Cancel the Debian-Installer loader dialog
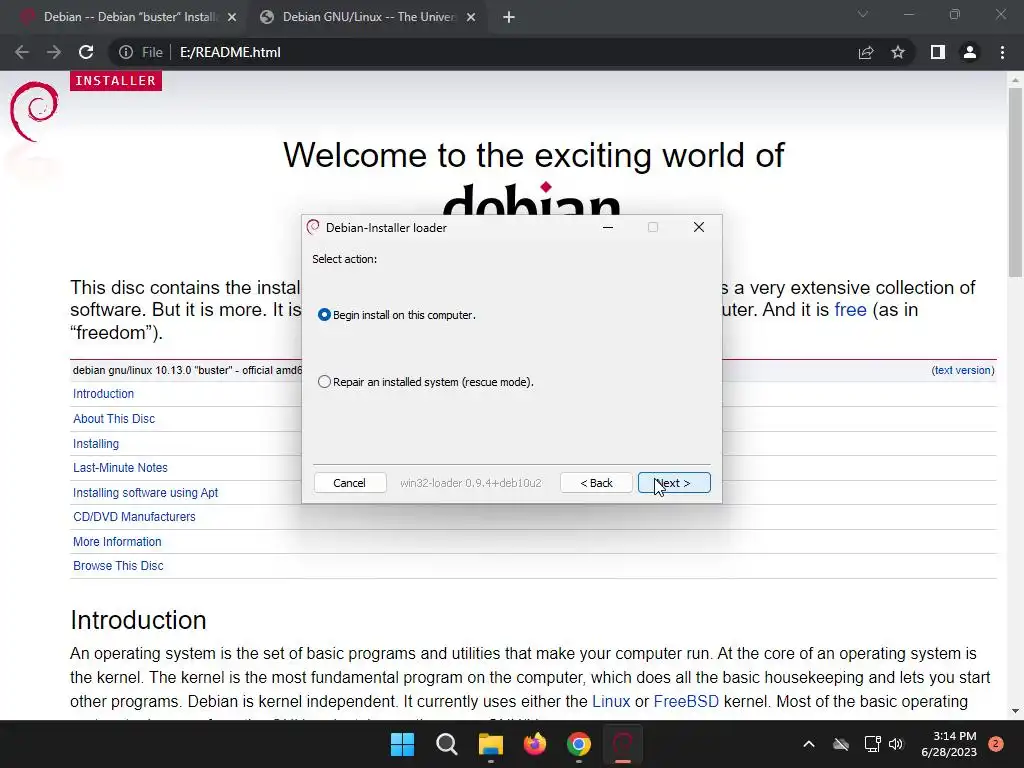This screenshot has width=1024, height=768. pos(349,483)
